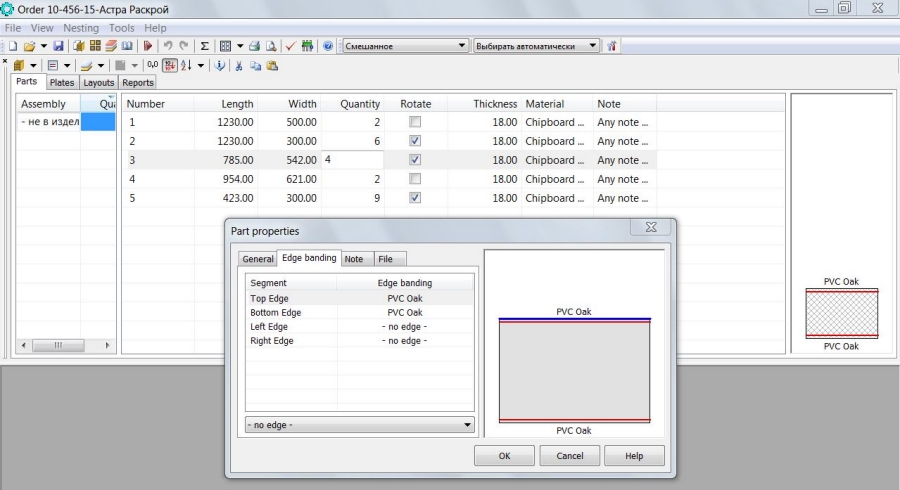
Task: Click the 0,0 decimal format icon
Action: pyautogui.click(x=153, y=65)
